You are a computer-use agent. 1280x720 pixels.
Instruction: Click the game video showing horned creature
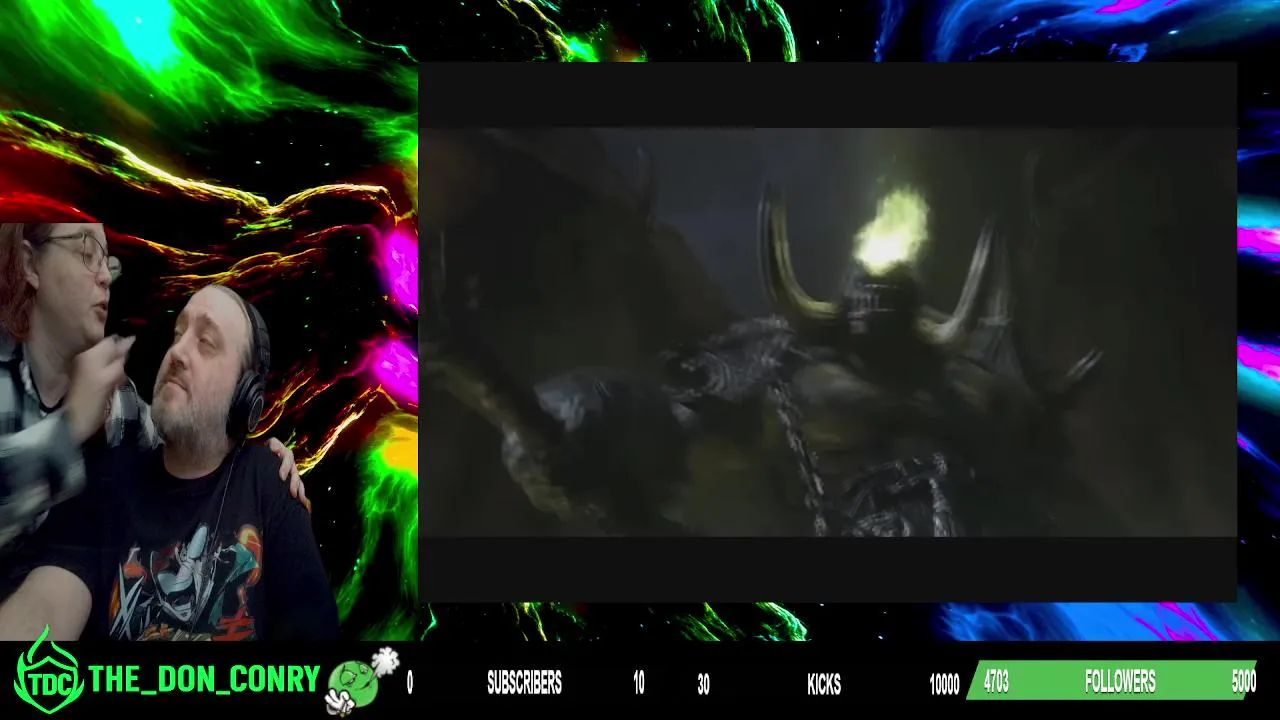(x=827, y=332)
